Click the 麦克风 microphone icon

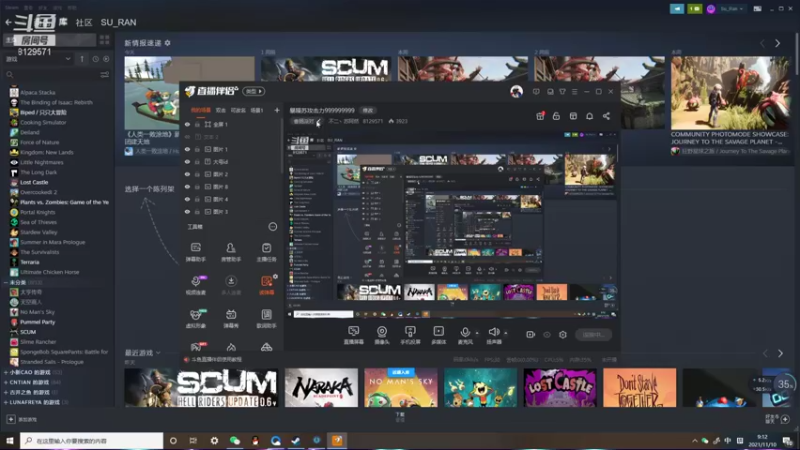(465, 334)
